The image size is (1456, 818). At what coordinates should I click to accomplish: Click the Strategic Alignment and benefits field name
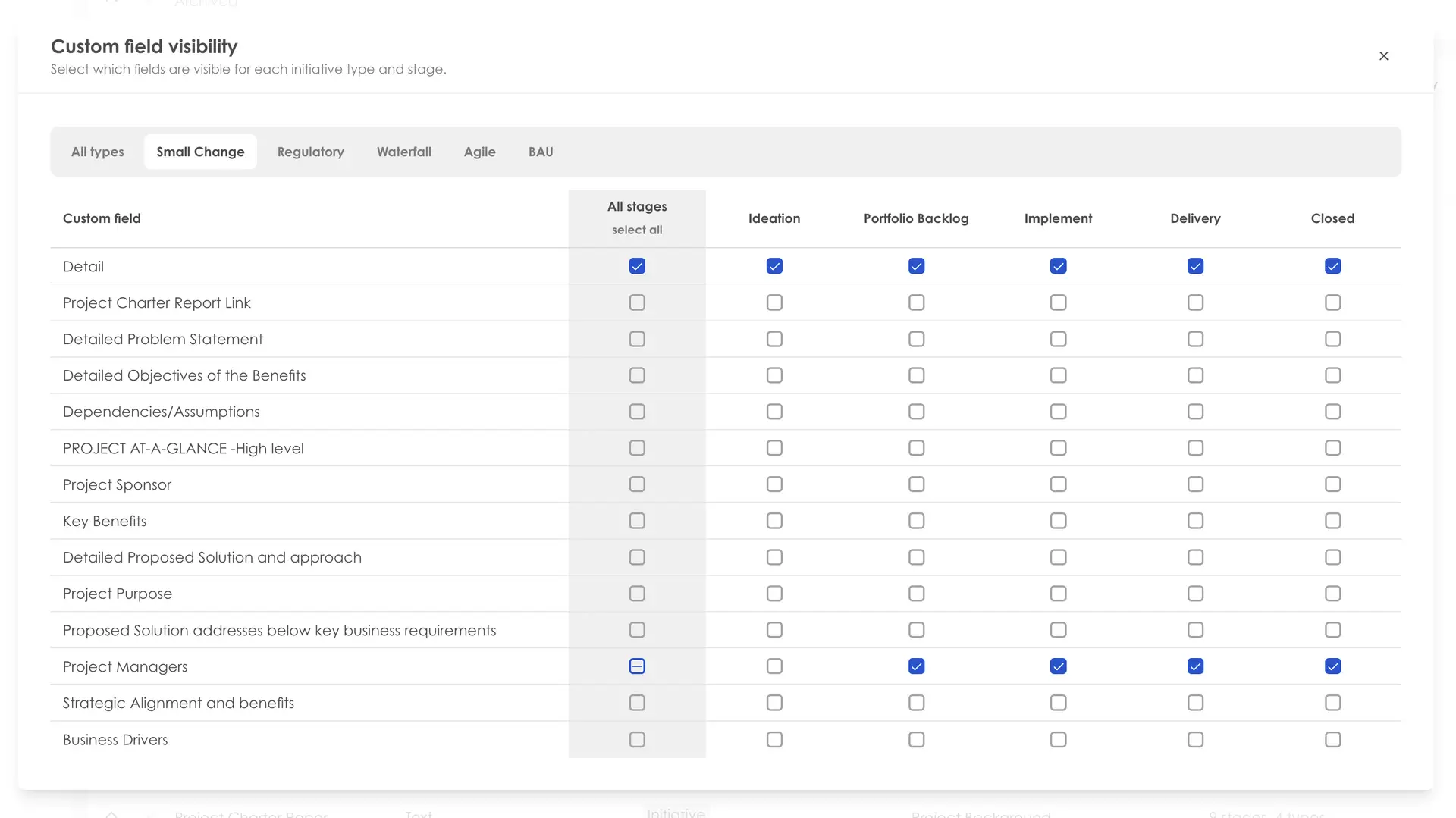178,704
